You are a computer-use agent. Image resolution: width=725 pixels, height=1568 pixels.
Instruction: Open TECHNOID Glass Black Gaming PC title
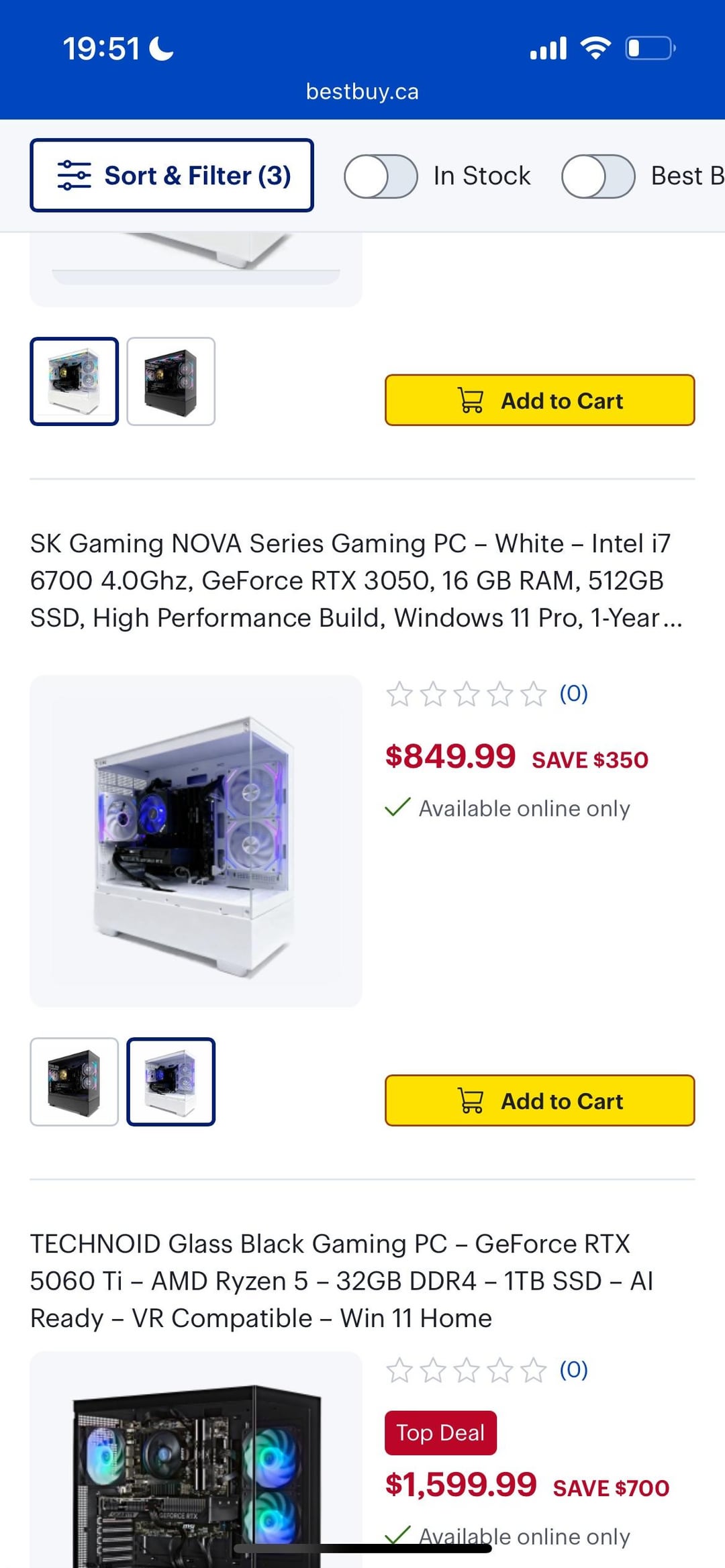point(342,1281)
